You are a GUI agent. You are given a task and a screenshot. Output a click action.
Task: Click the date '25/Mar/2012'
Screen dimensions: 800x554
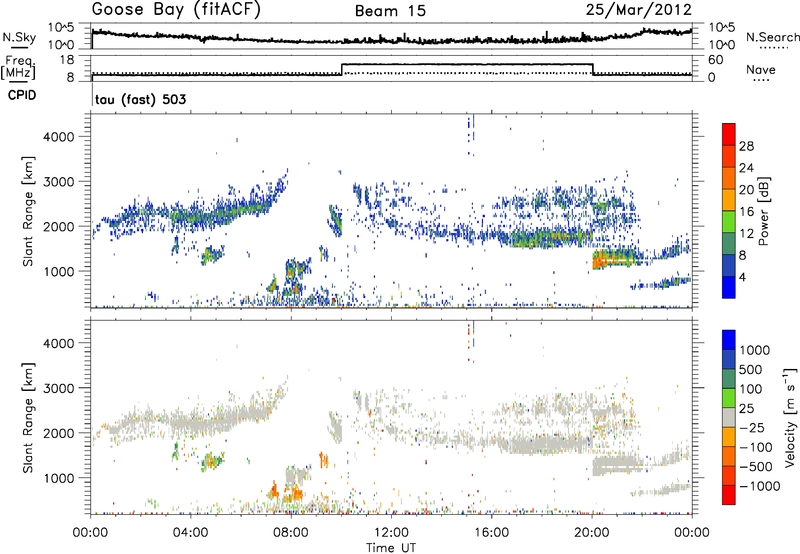(x=639, y=10)
